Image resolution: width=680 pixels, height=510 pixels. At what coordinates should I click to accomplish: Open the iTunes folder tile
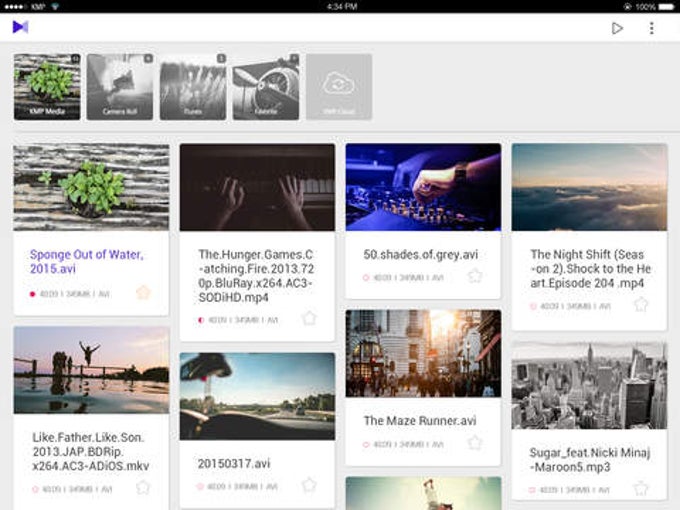(x=193, y=87)
